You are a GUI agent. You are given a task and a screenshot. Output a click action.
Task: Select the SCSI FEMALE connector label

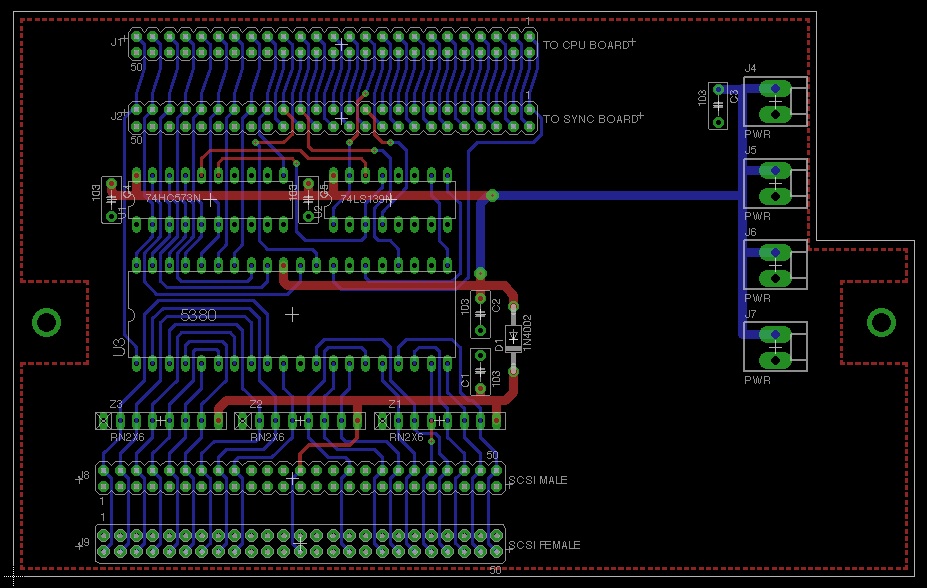coord(543,546)
